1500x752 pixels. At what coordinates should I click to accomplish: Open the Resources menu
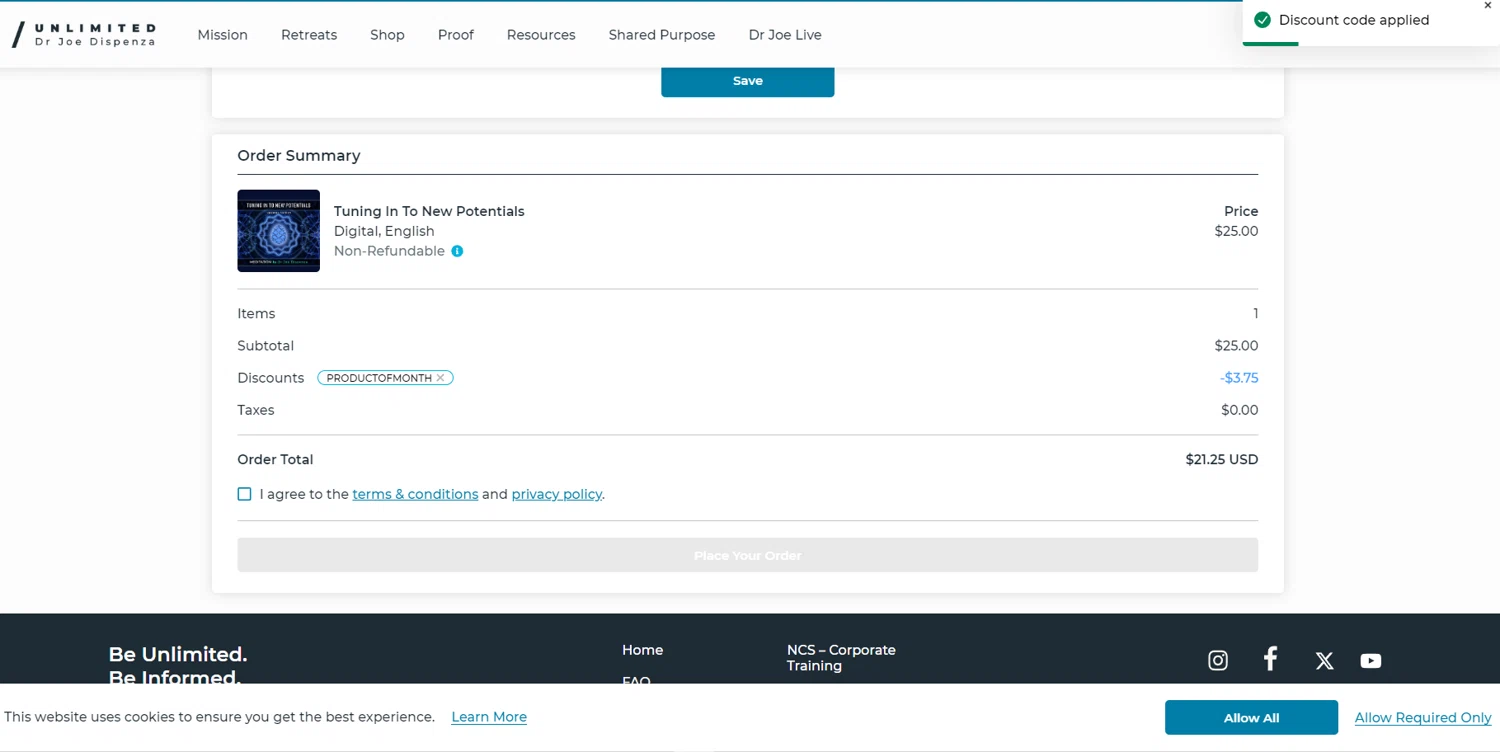click(x=541, y=35)
